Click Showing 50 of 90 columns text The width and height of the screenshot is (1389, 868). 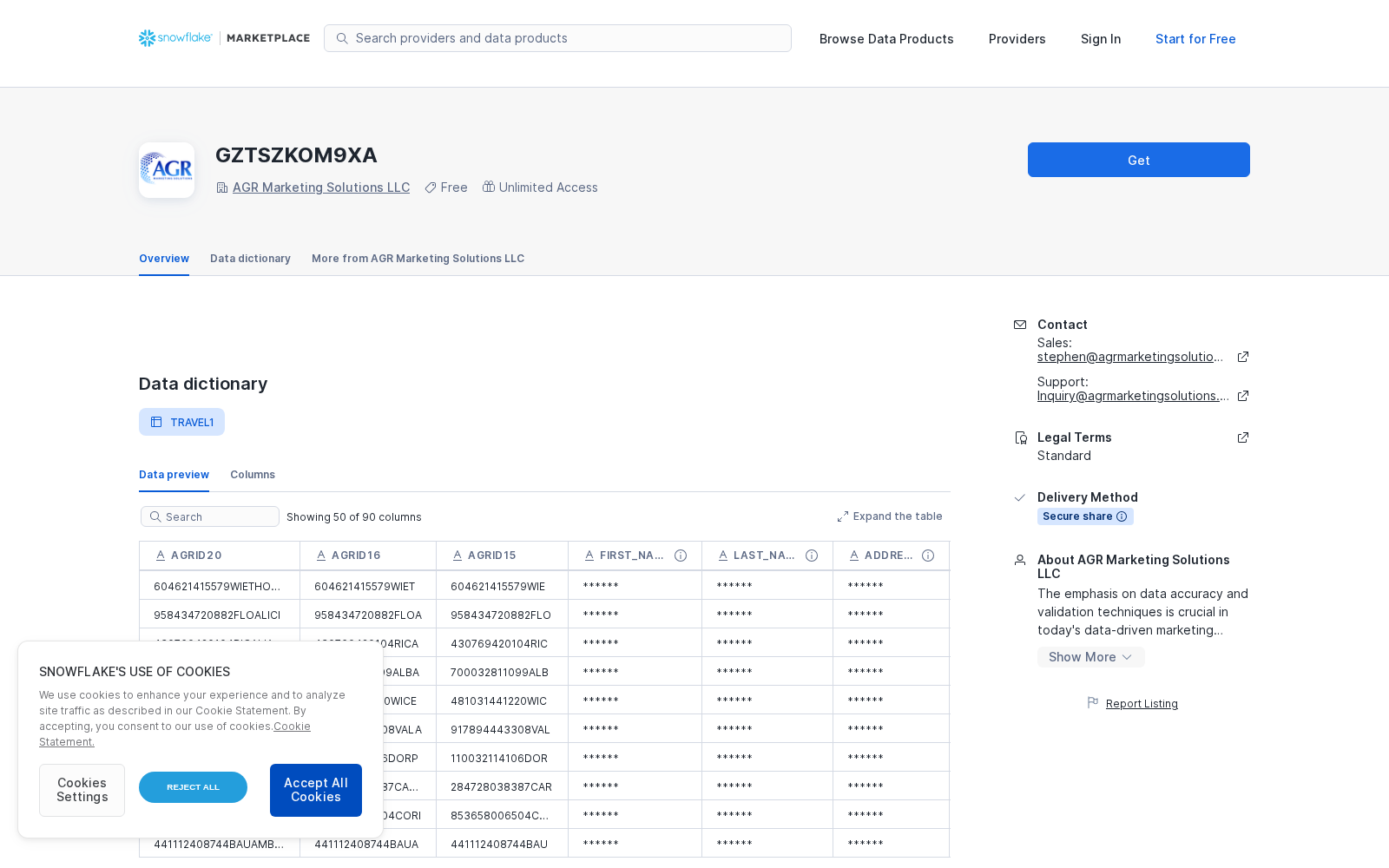[x=354, y=517]
